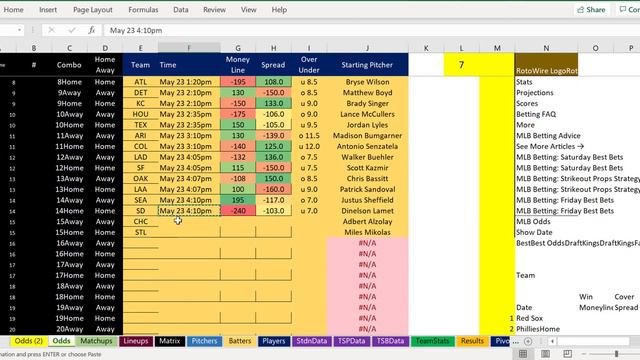640x360 pixels.
Task: Click the insert function fx icon
Action: coord(92,30)
